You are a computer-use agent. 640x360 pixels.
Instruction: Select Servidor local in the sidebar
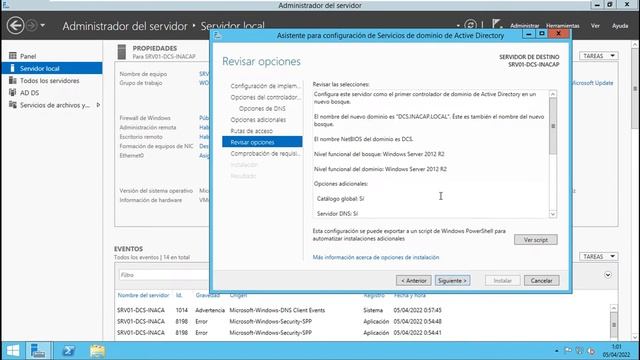point(52,68)
